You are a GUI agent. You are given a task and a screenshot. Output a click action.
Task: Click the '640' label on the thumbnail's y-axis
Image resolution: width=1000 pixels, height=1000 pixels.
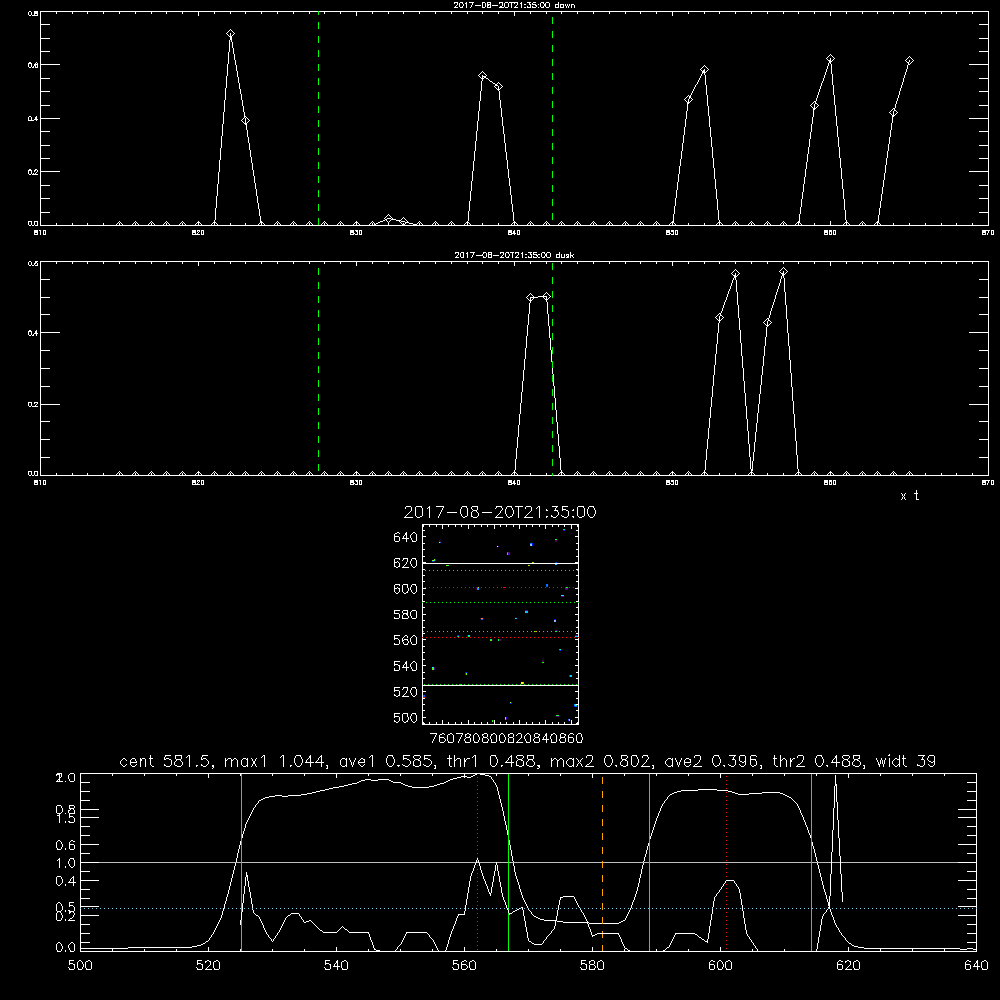point(405,538)
